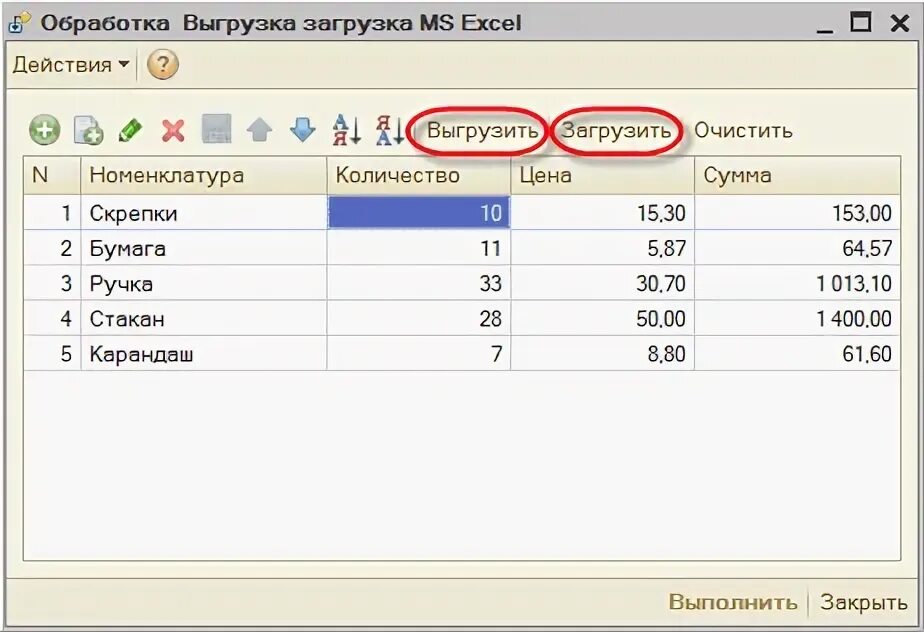
Task: Click the Закрыть button at bottom
Action: (863, 602)
